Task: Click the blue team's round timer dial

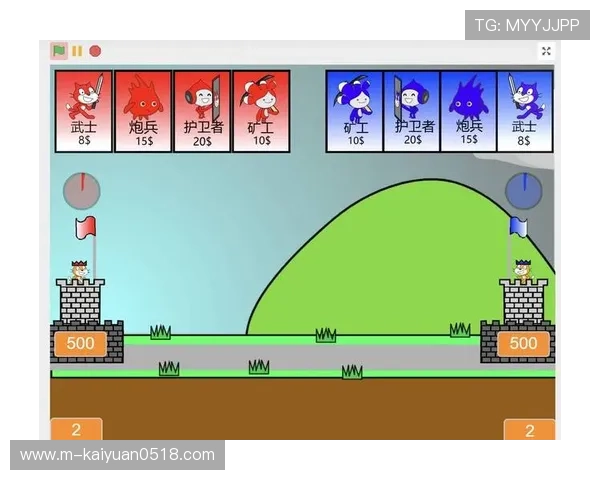Action: coord(522,188)
